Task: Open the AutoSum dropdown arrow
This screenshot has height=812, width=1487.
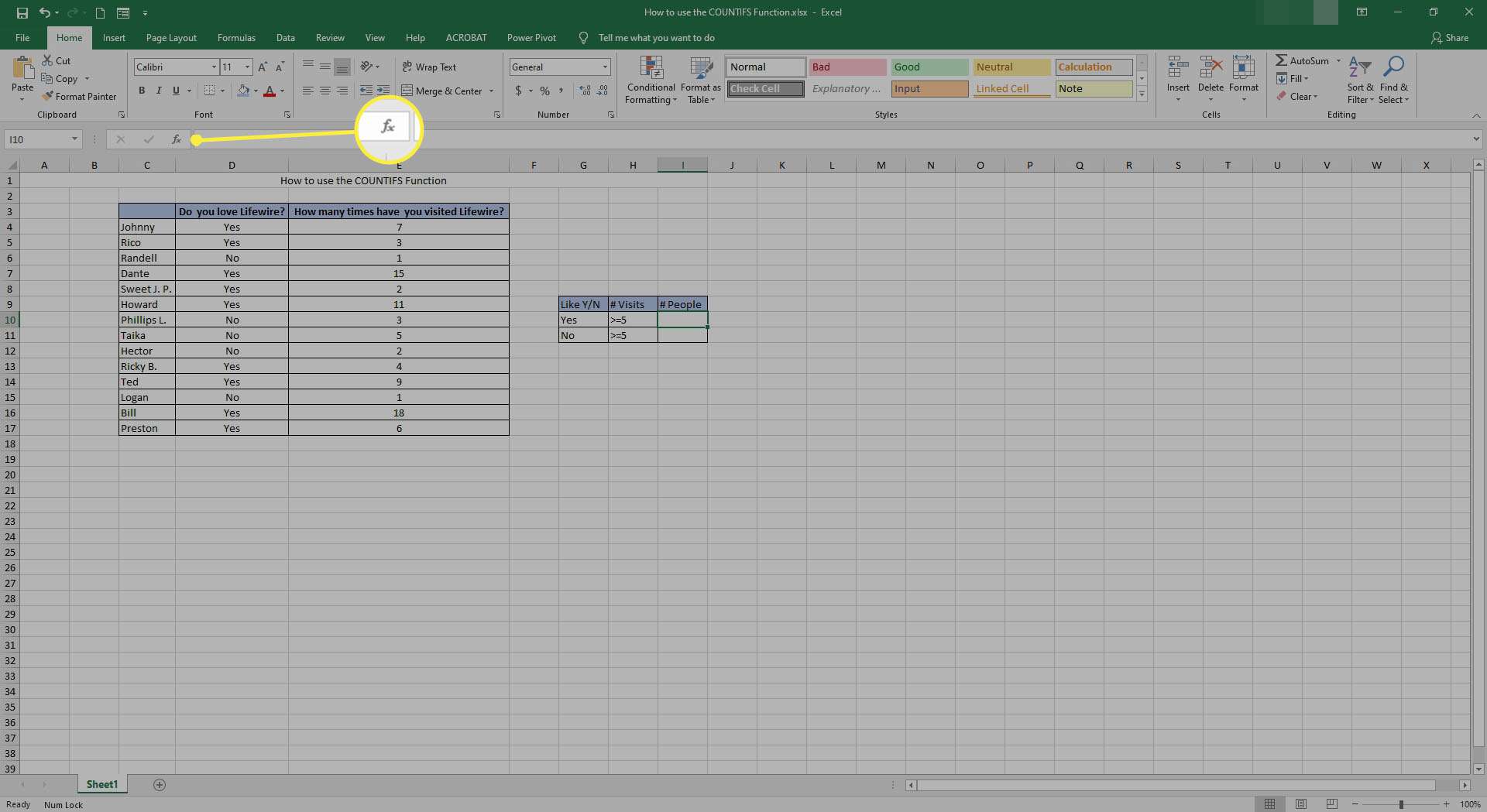Action: click(x=1338, y=60)
